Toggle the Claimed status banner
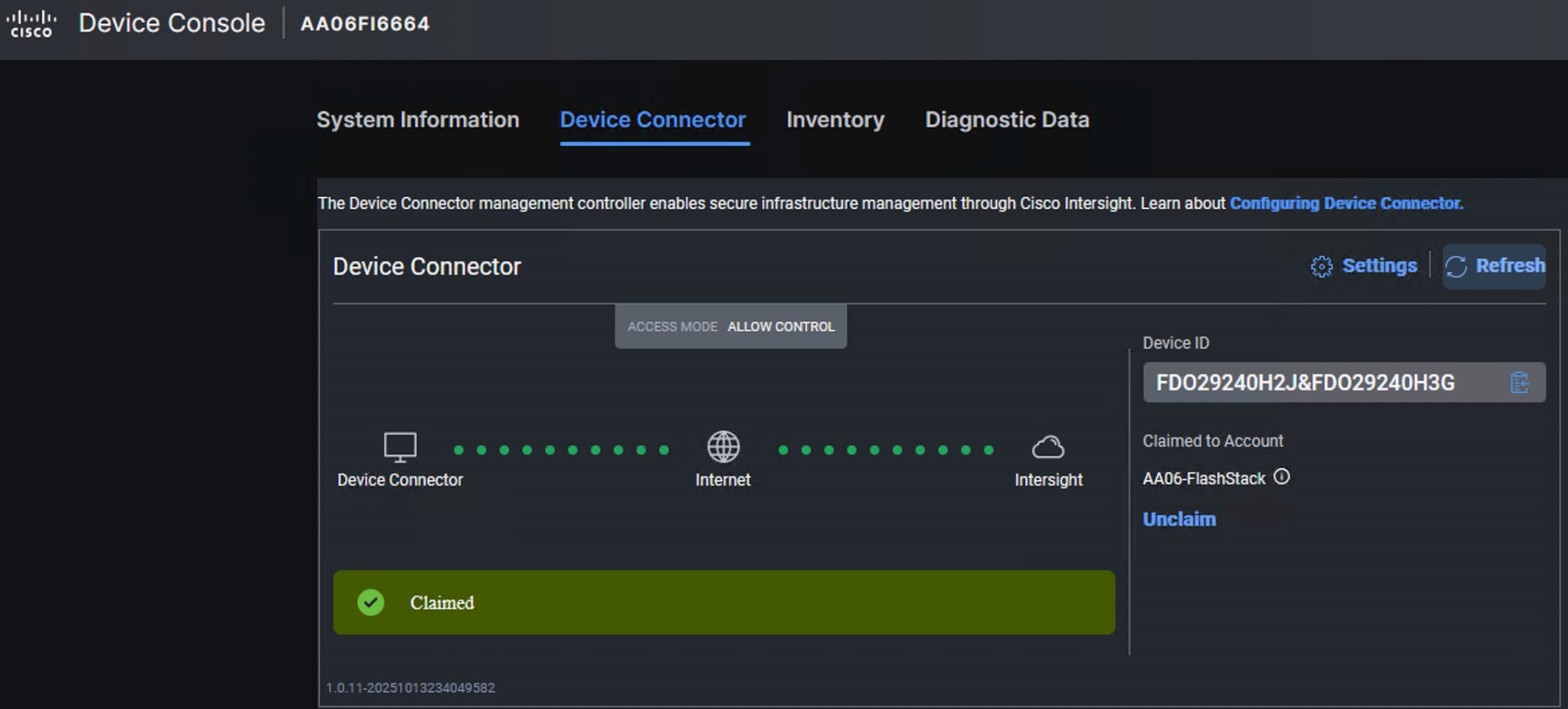The image size is (1568, 709). point(725,602)
